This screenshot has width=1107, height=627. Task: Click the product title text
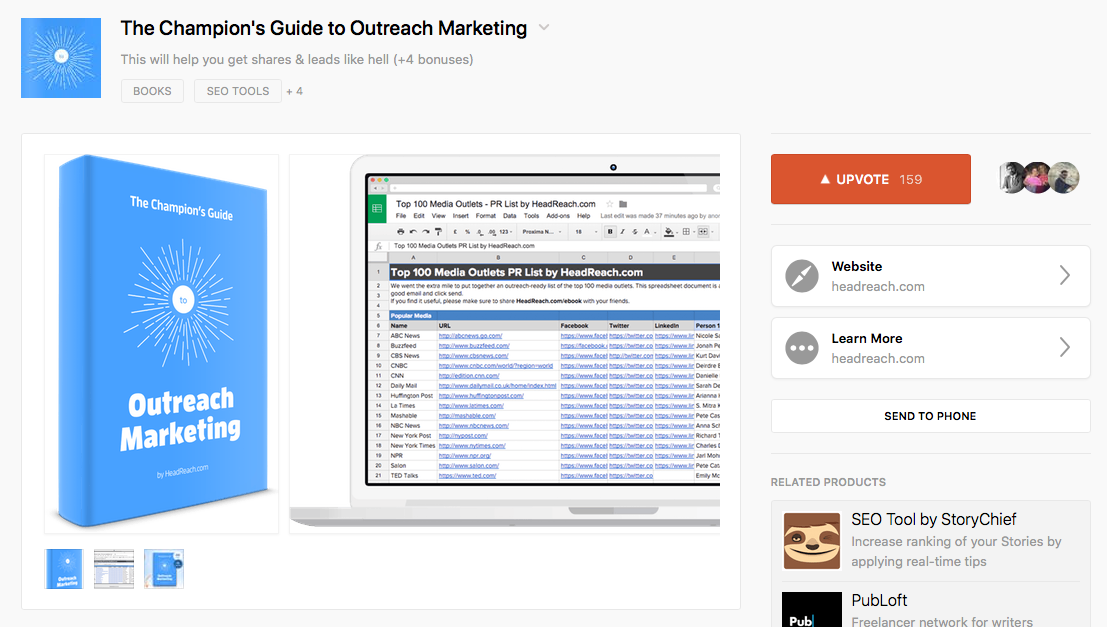coord(323,28)
